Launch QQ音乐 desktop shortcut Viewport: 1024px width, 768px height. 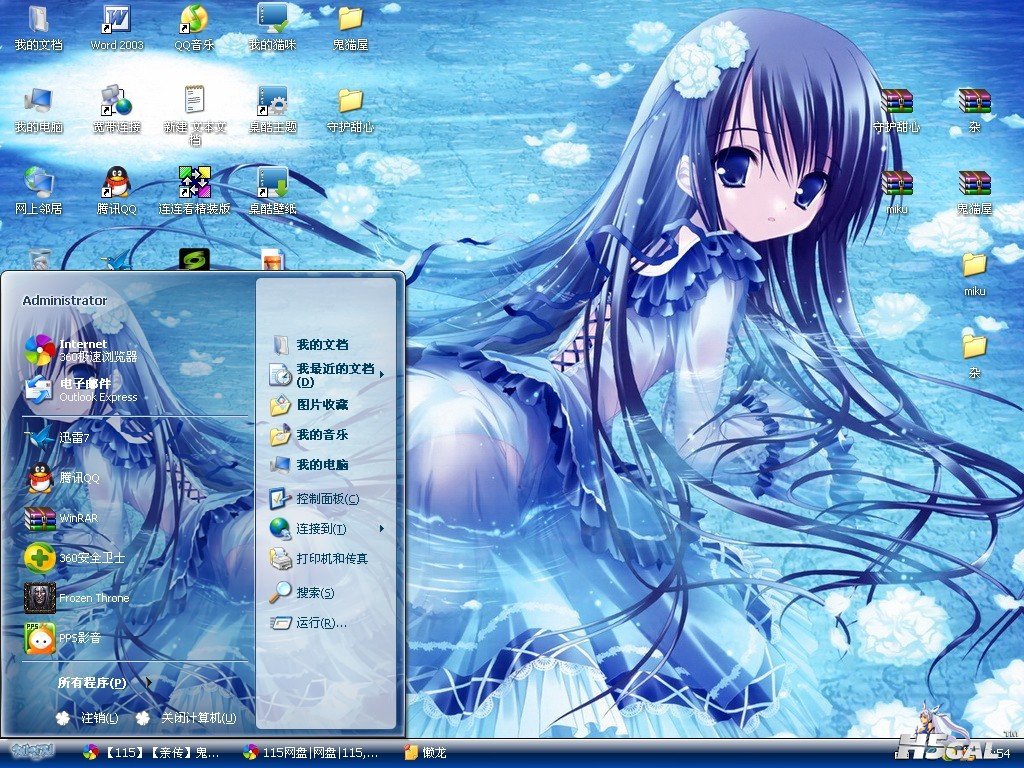click(194, 27)
